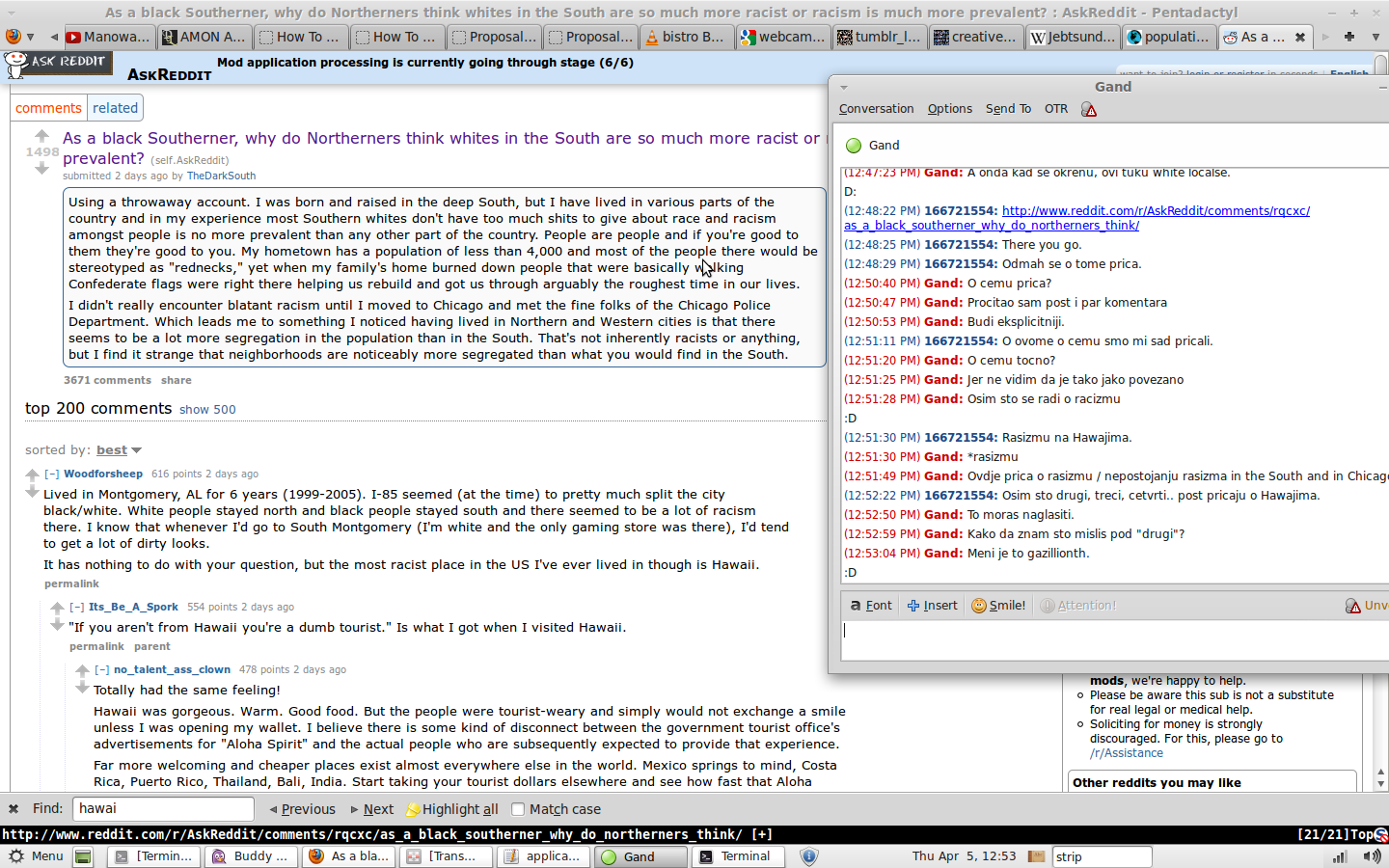Upvote Its_Be_A_Spork's comment

[57, 608]
